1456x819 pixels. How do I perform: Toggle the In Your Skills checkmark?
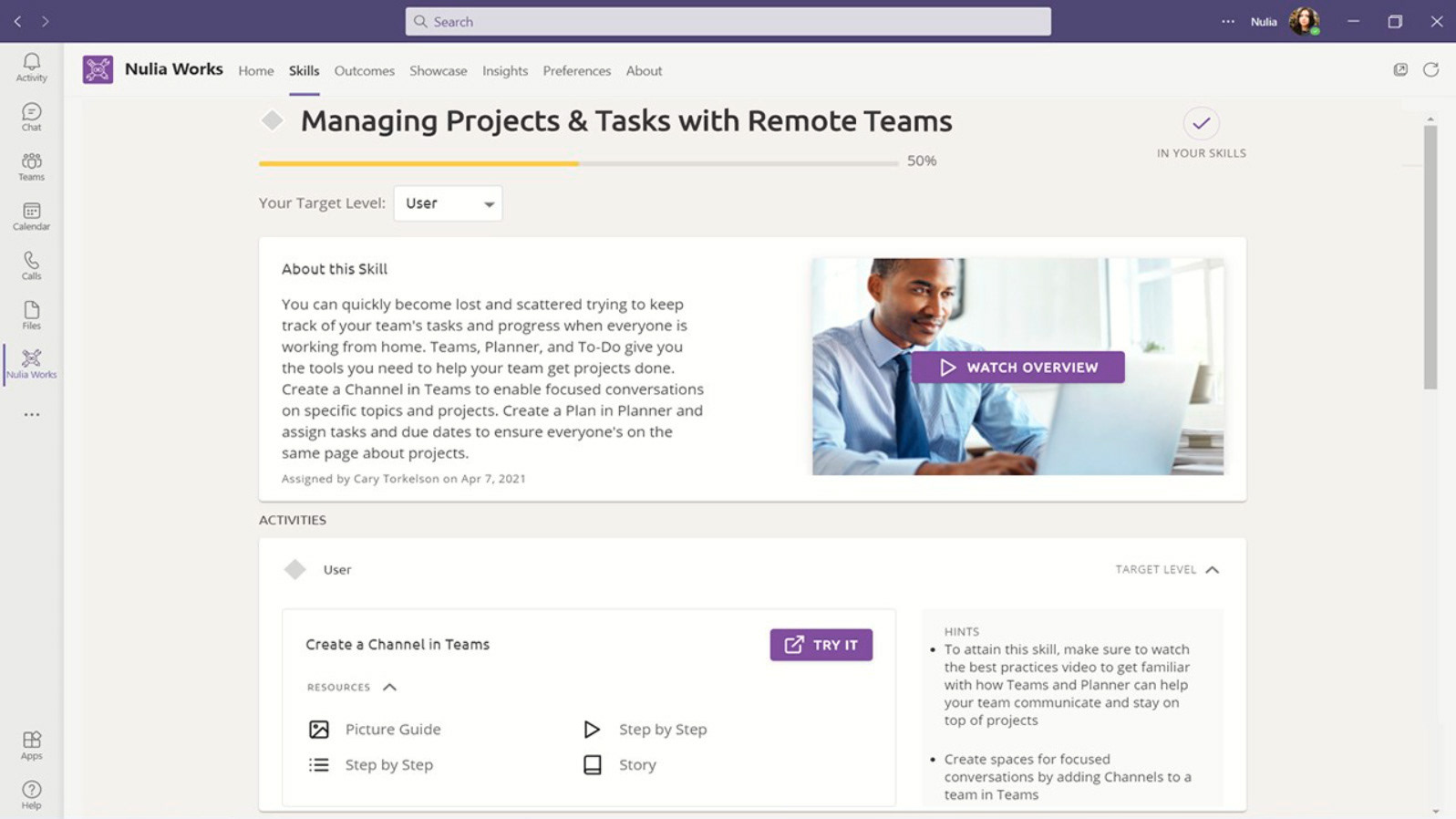coord(1201,123)
